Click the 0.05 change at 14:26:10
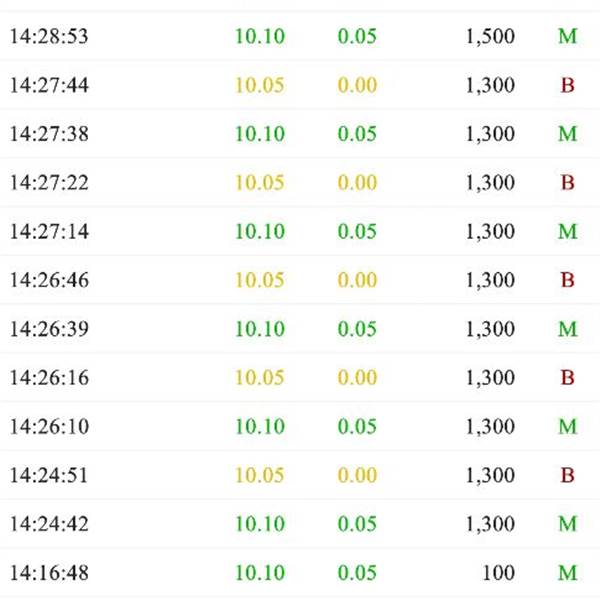 coord(357,427)
